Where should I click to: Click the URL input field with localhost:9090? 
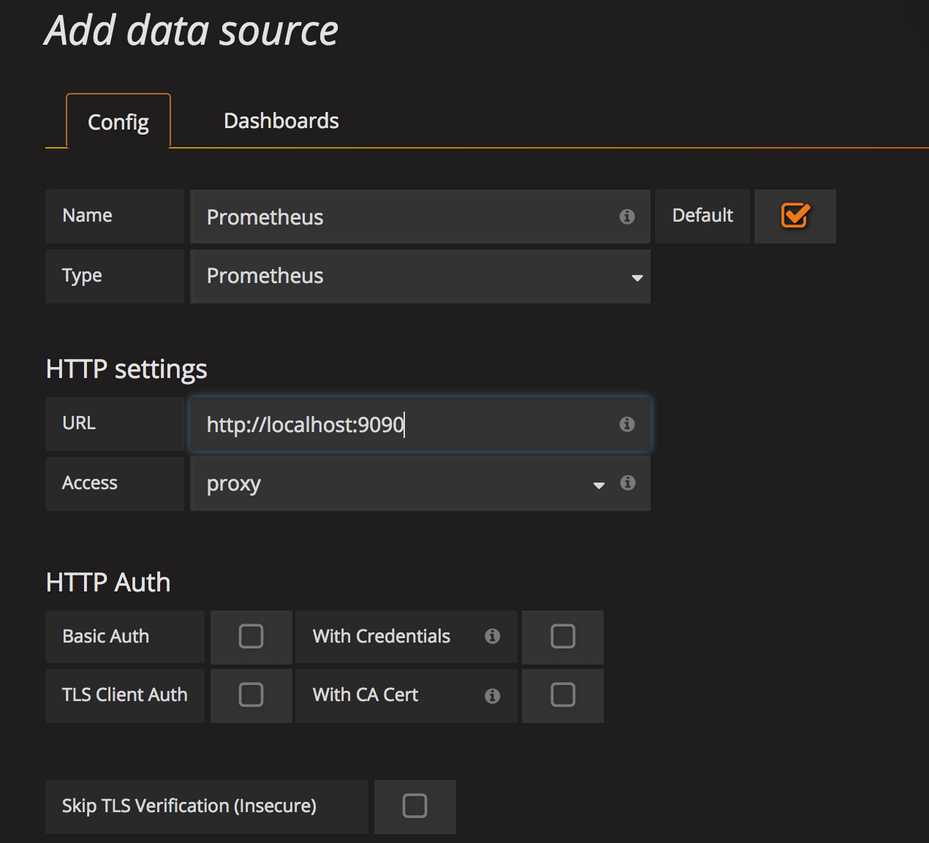420,424
